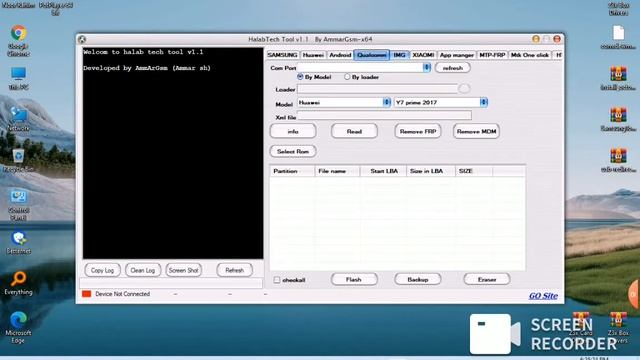Go to the App manger tab

click(x=457, y=55)
